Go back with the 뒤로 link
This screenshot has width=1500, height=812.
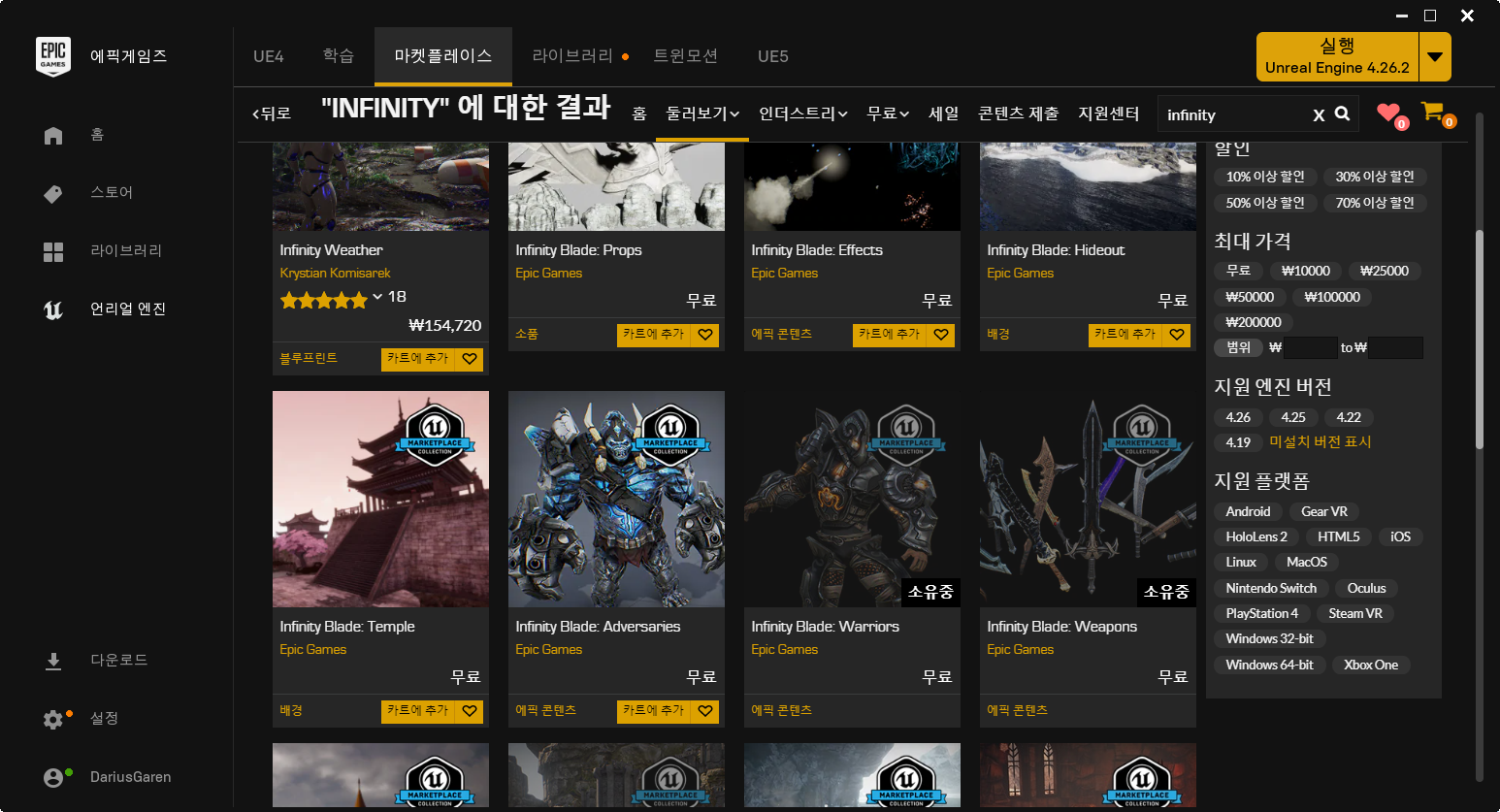pos(272,114)
